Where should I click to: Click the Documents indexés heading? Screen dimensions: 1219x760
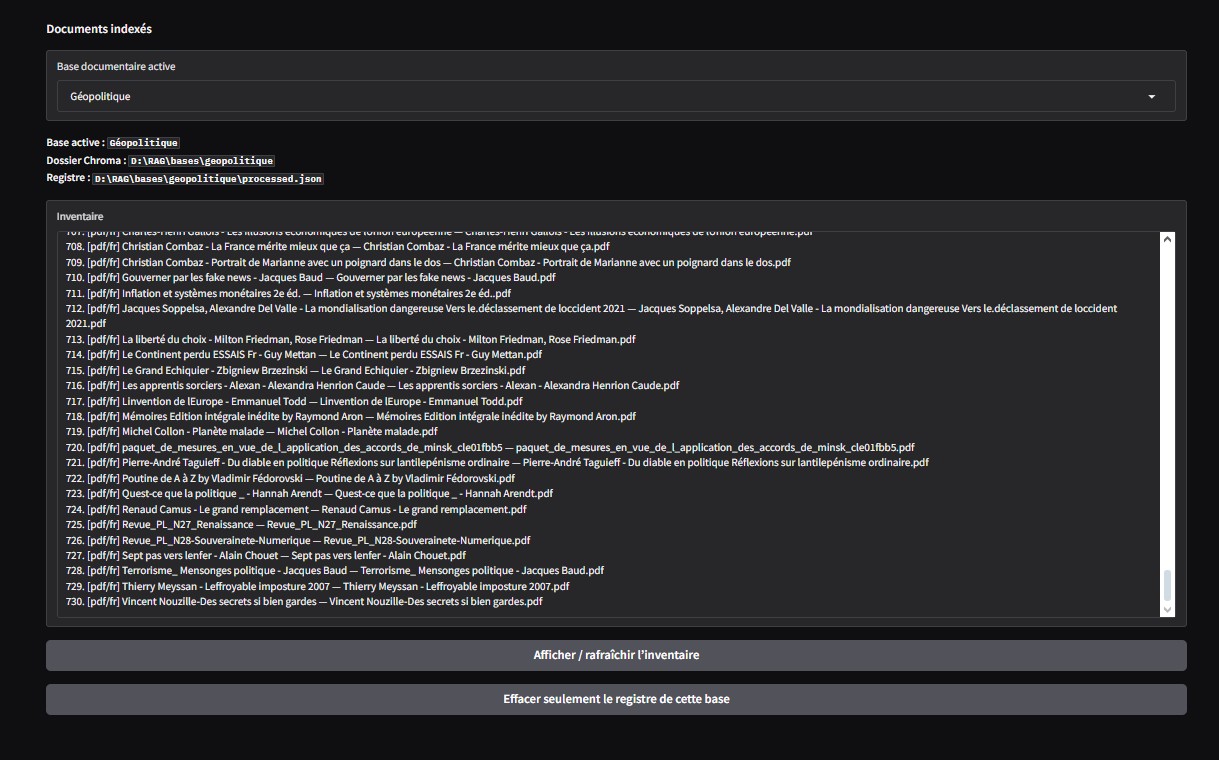coord(99,29)
